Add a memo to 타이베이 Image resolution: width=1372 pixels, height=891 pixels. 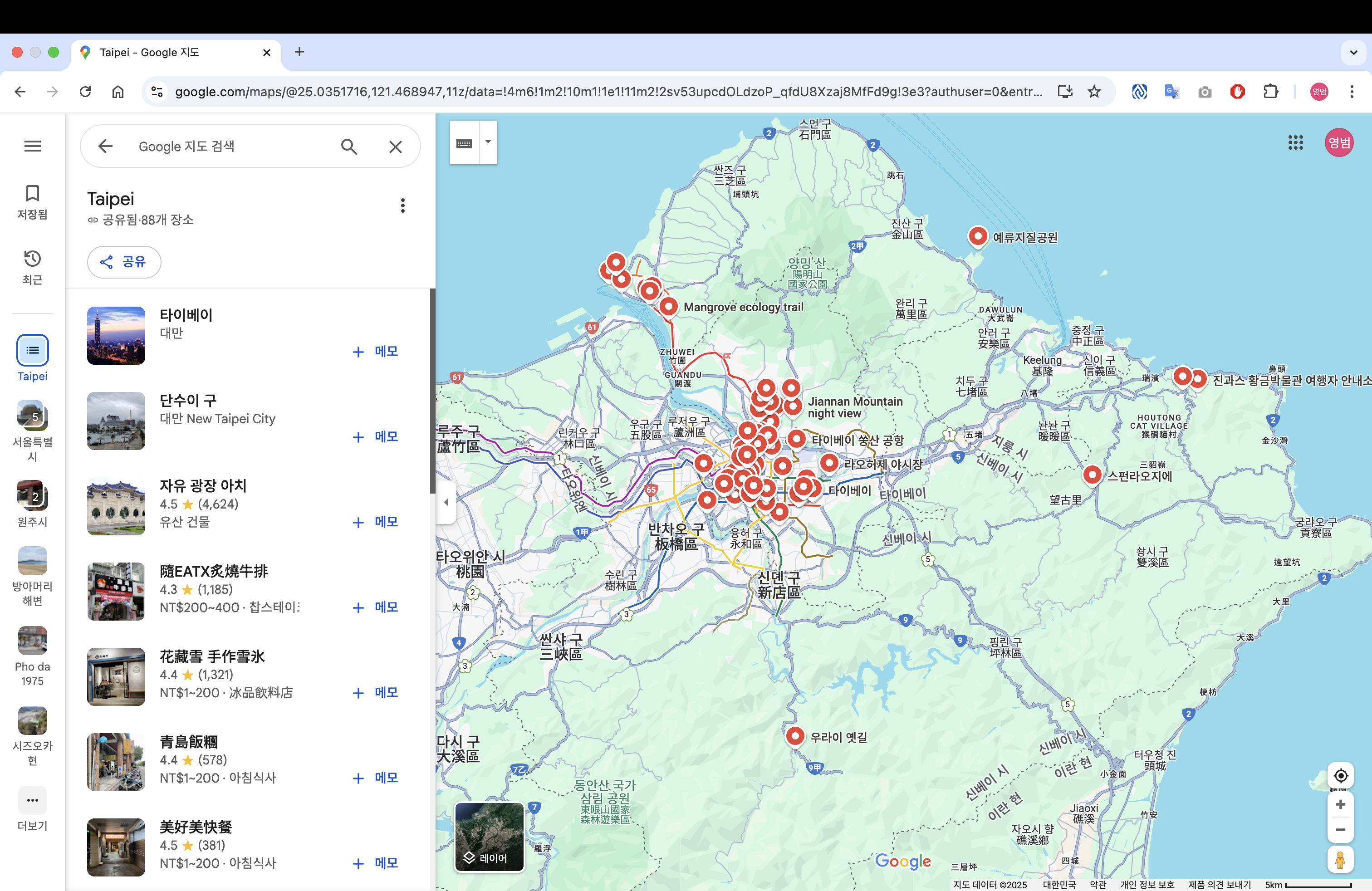click(x=375, y=351)
